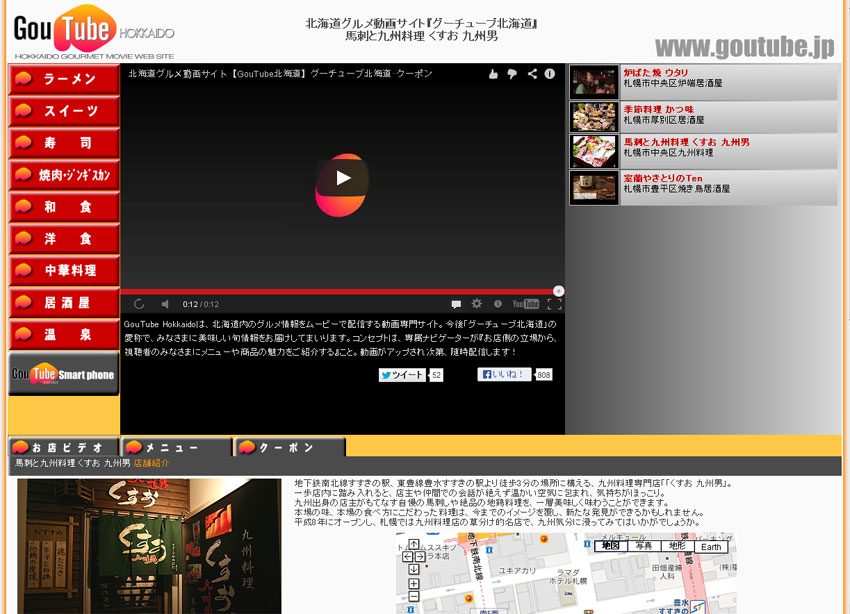Open the video info icon
850x614 pixels.
550,74
